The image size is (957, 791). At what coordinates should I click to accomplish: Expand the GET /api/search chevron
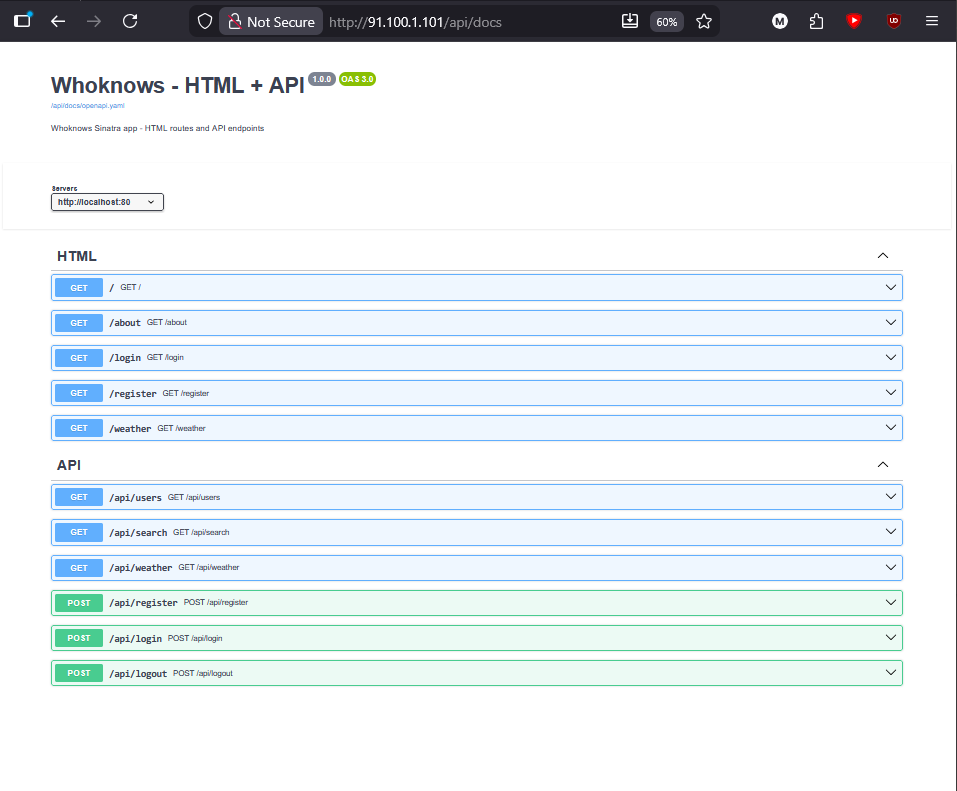point(890,532)
